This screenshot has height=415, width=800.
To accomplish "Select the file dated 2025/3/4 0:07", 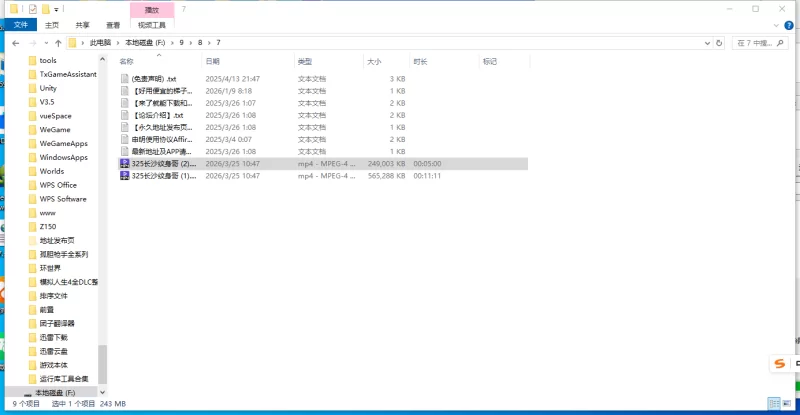I will (x=323, y=139).
